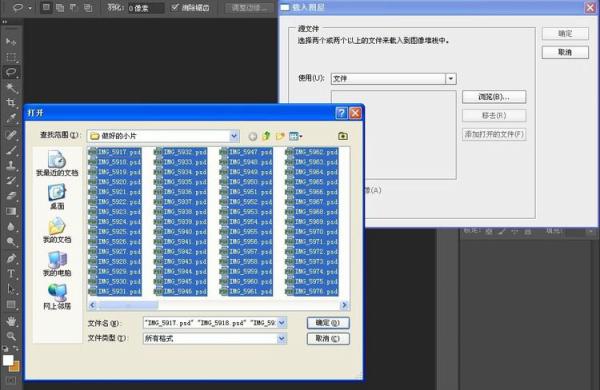The width and height of the screenshot is (600, 390).
Task: Click right arrow of file list scrollbar
Action: 344,305
